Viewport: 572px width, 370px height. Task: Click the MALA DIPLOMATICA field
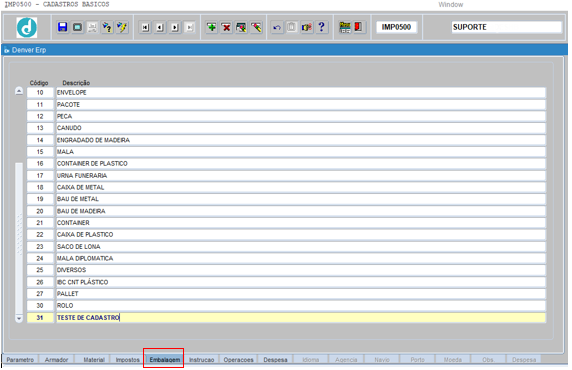[x=301, y=258]
